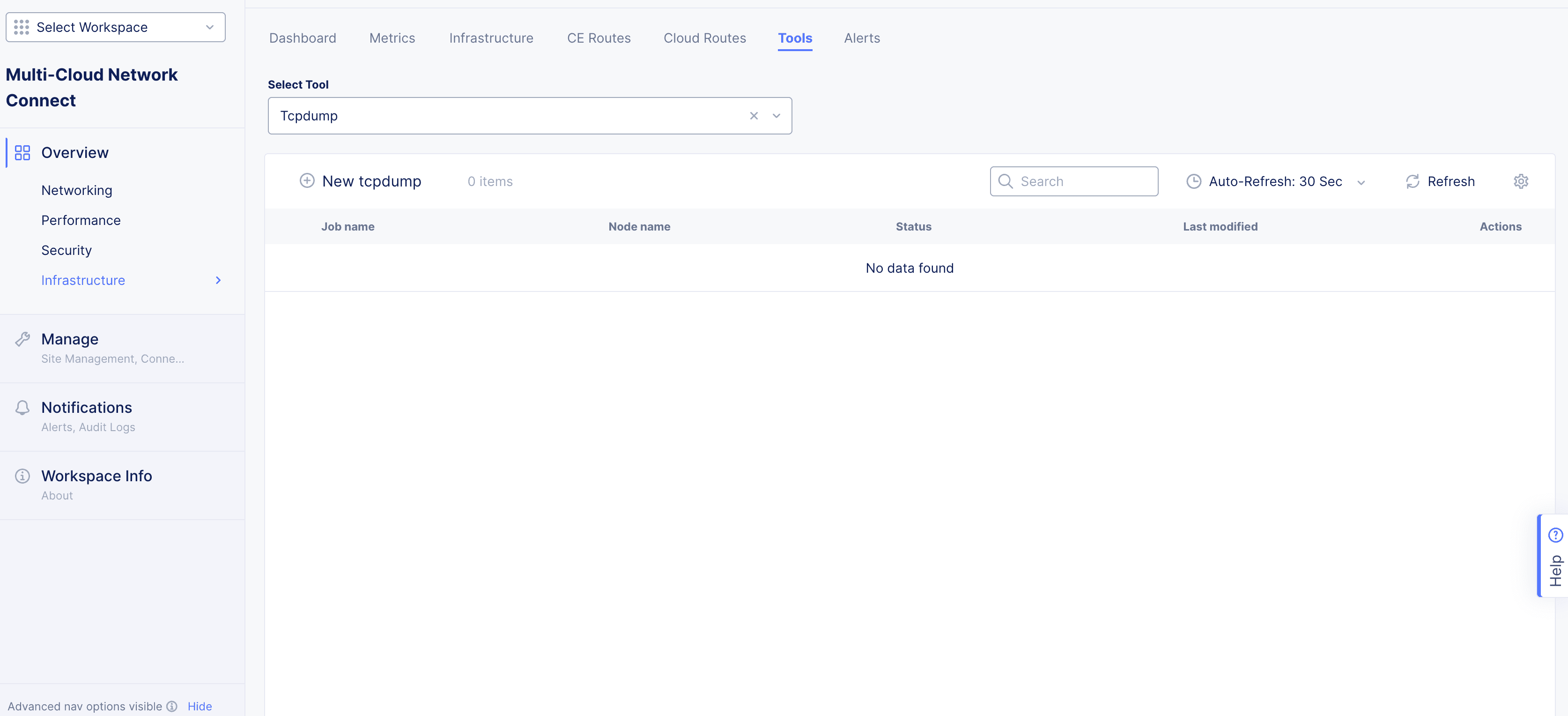Click the 0 items count
This screenshot has width=1568, height=716.
coord(490,181)
